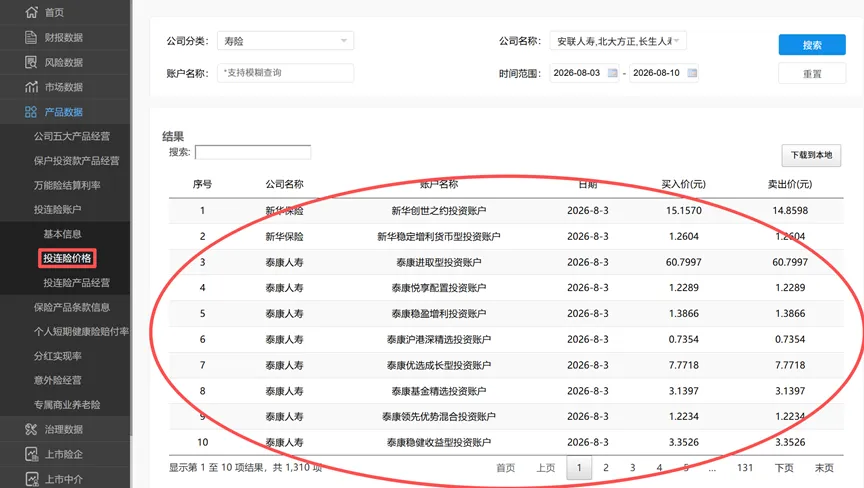
Task: Select 投连险价格 submenu item
Action: (67, 258)
